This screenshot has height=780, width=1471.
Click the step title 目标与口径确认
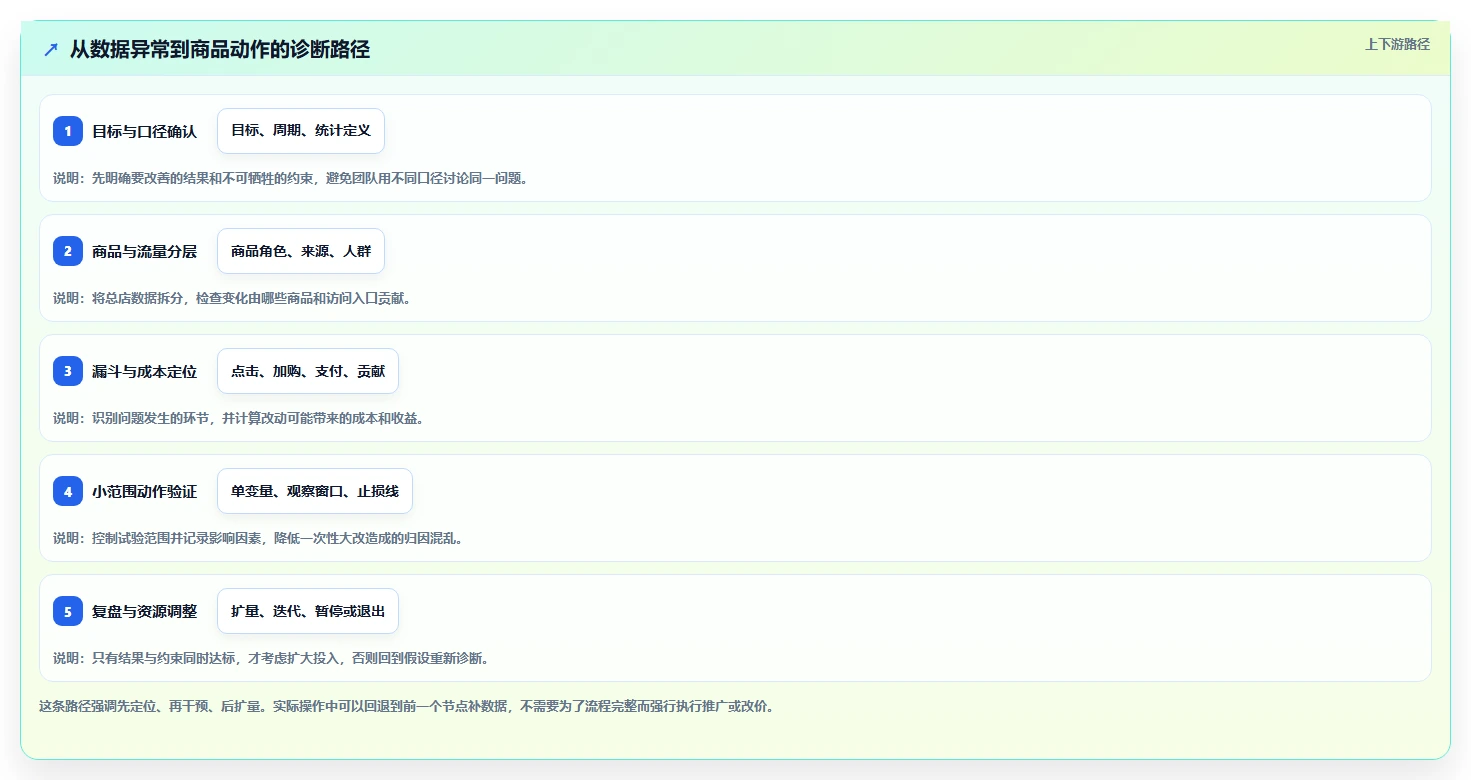(145, 131)
